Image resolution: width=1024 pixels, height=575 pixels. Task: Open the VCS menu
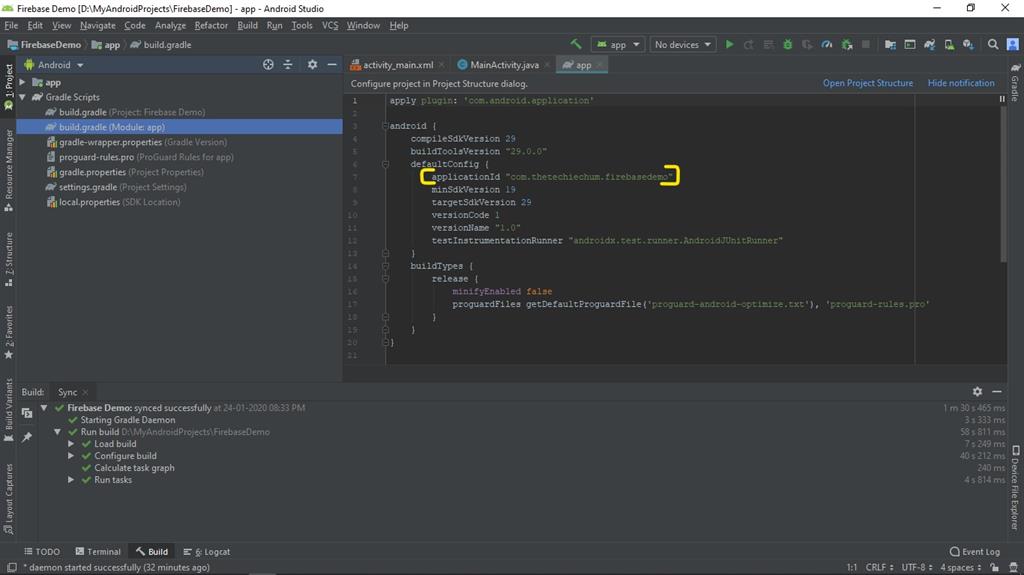(x=330, y=25)
